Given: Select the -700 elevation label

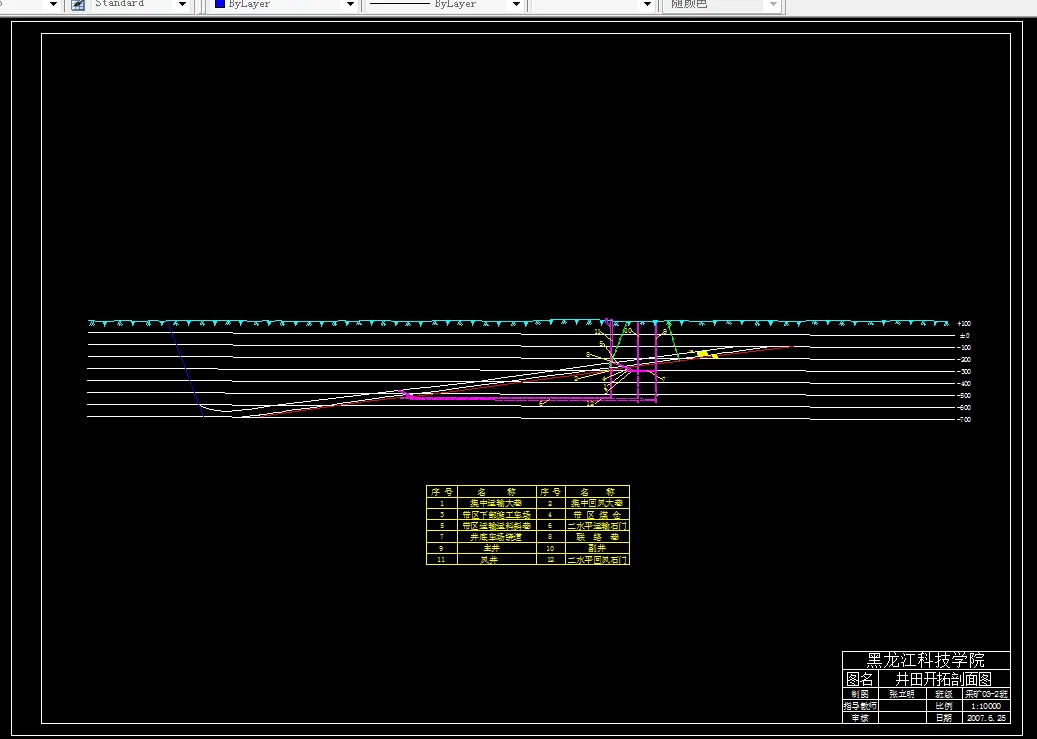Looking at the screenshot, I should [x=964, y=419].
